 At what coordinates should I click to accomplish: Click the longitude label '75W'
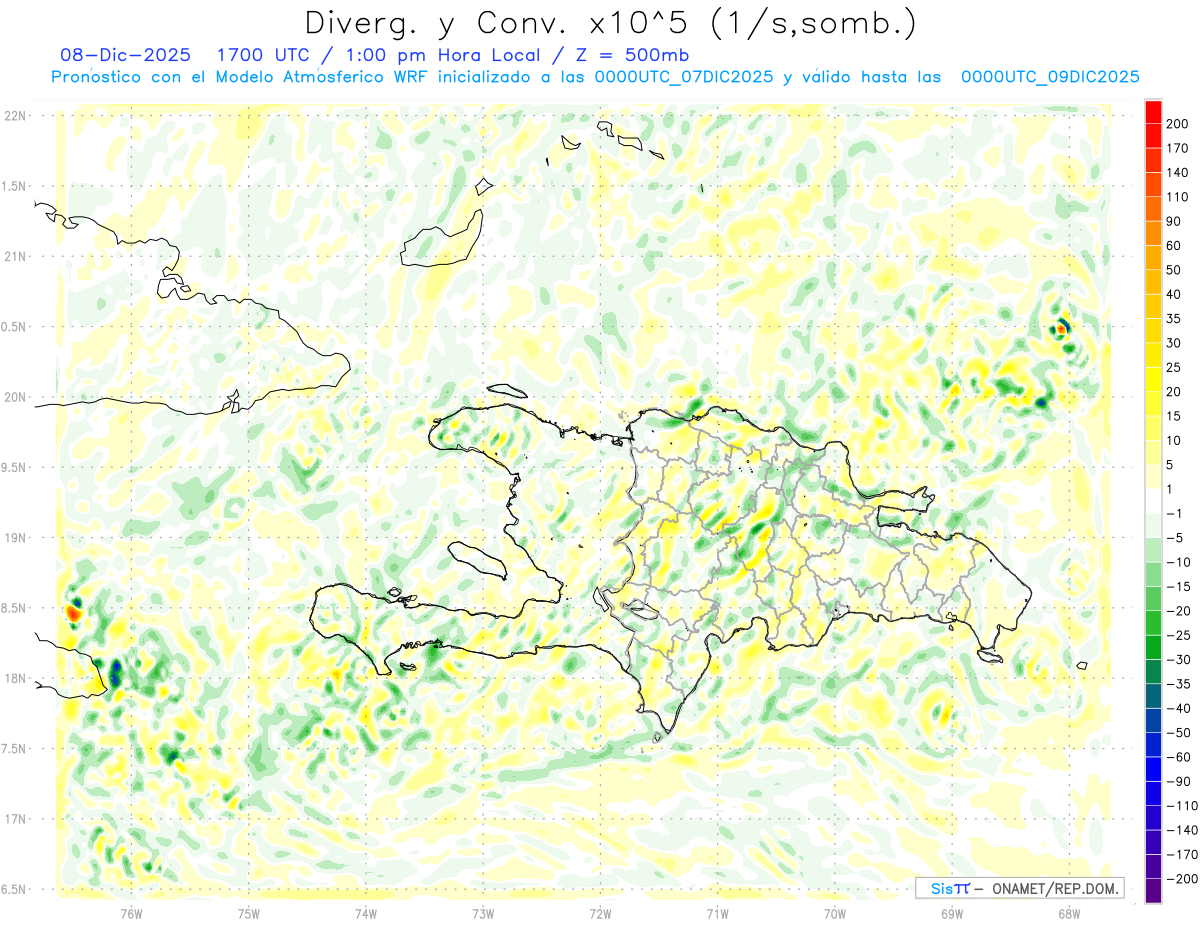249,912
